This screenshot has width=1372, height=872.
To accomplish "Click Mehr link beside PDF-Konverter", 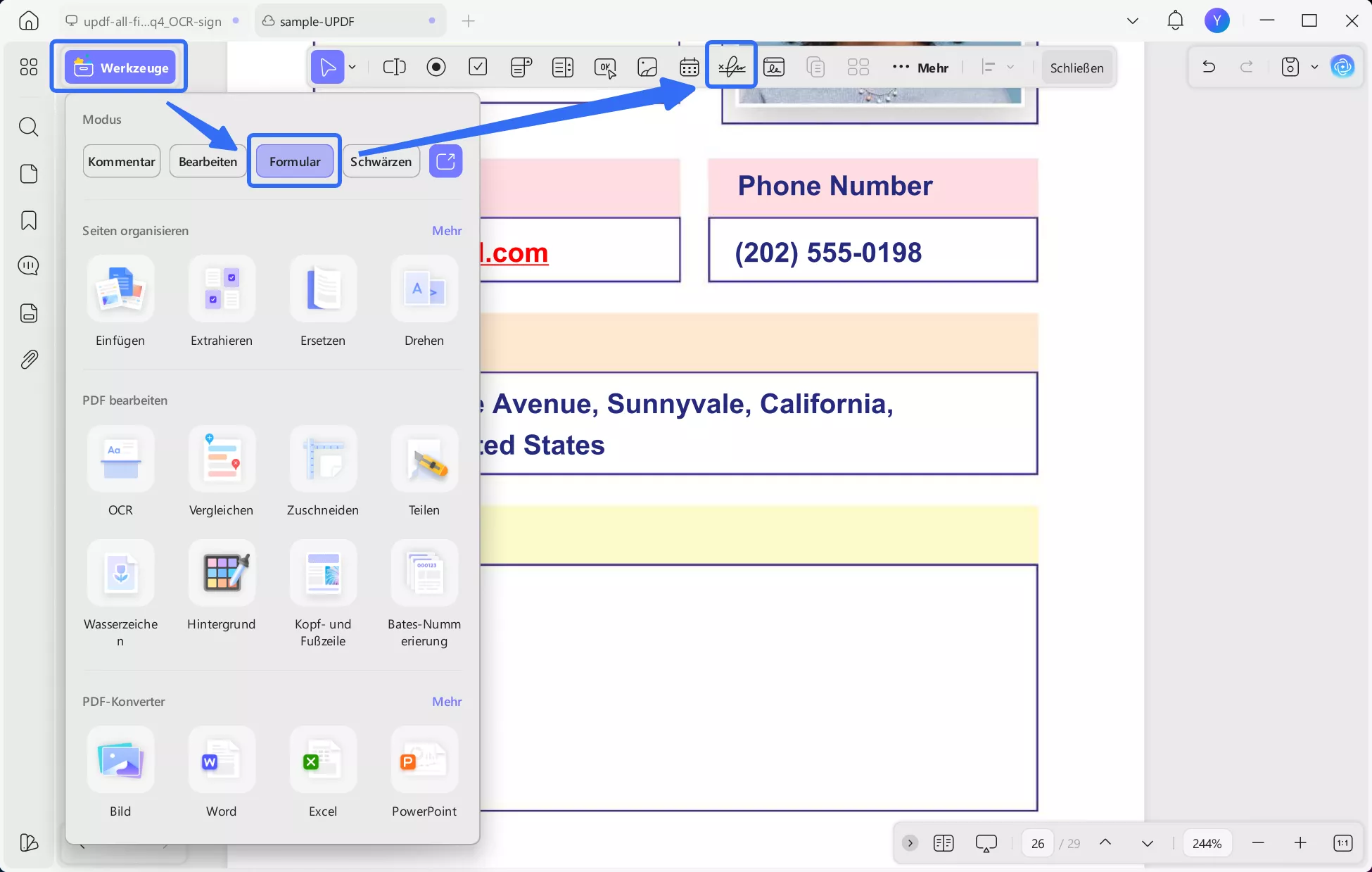I will [447, 702].
